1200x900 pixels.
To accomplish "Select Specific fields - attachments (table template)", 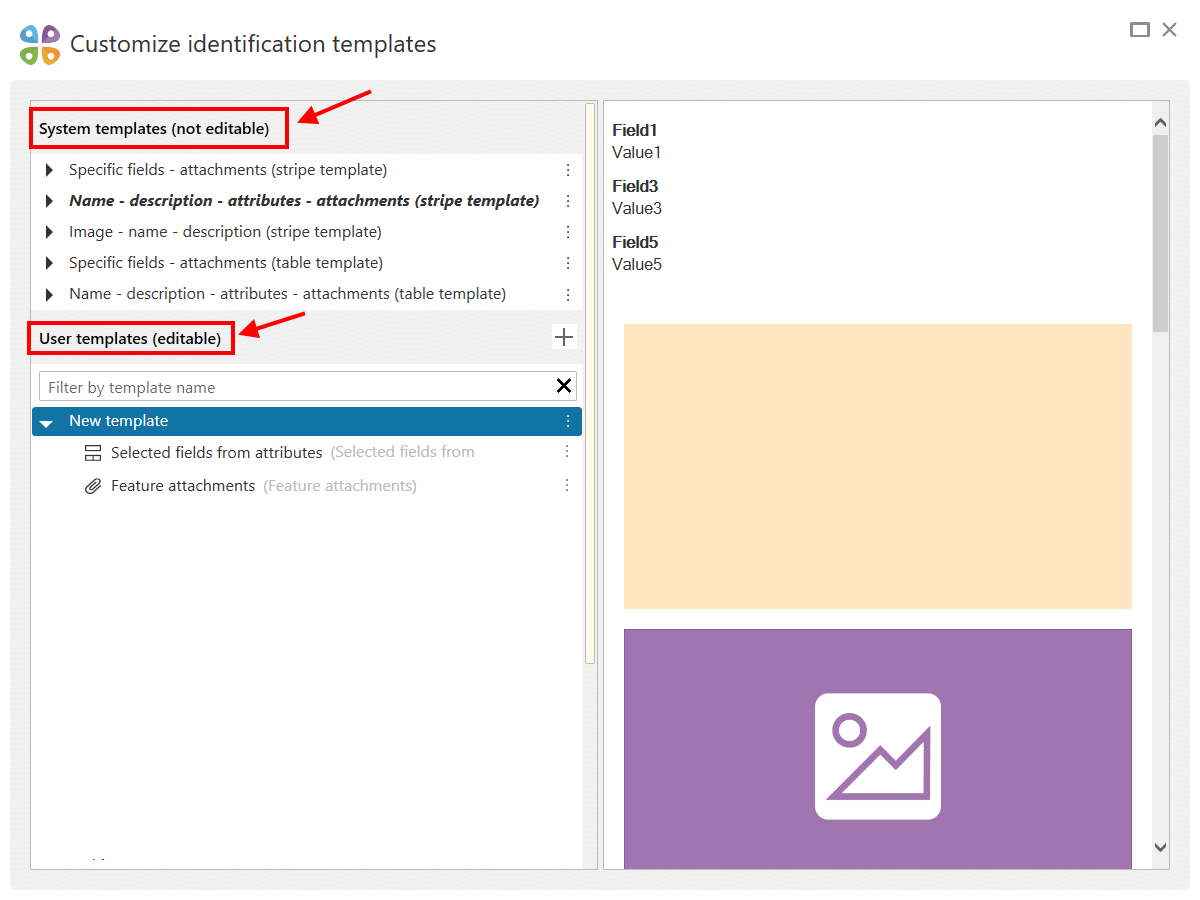I will coord(226,263).
